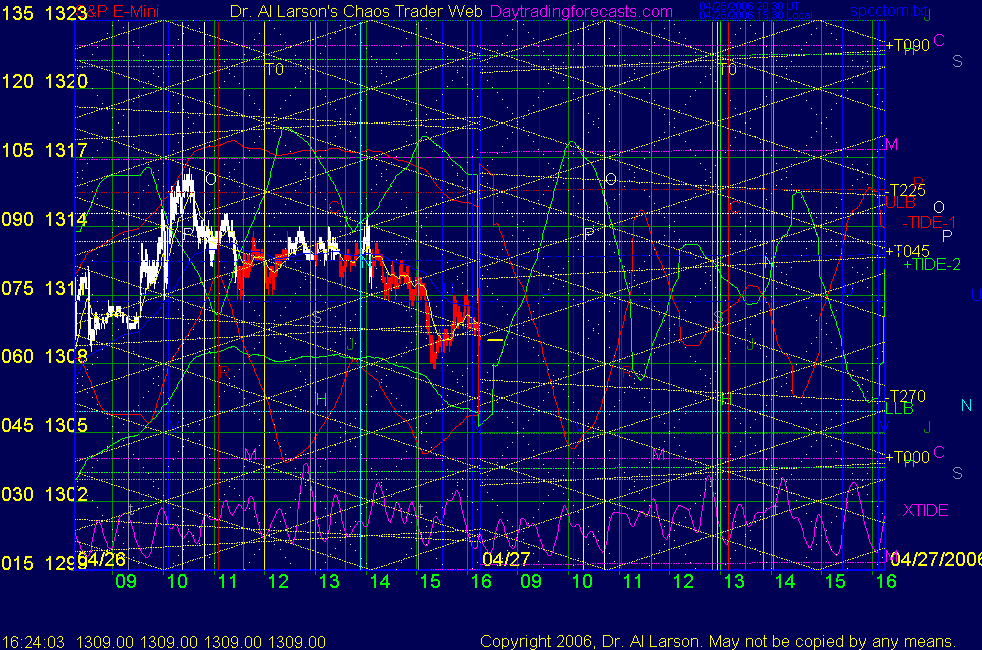Click the "090 1314" price axis label

pyautogui.click(x=44, y=219)
